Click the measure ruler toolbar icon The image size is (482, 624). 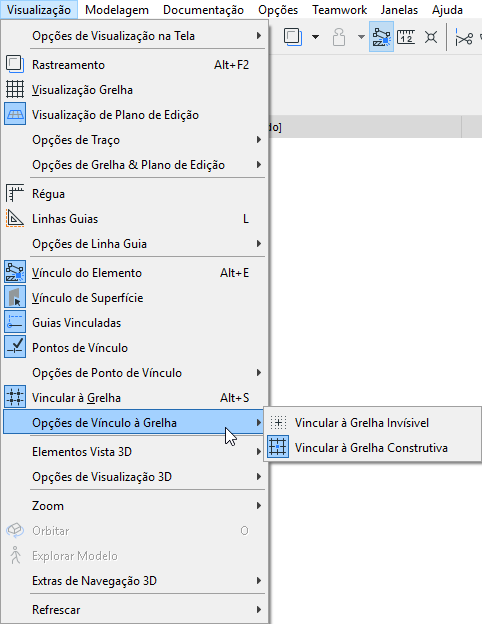(406, 37)
